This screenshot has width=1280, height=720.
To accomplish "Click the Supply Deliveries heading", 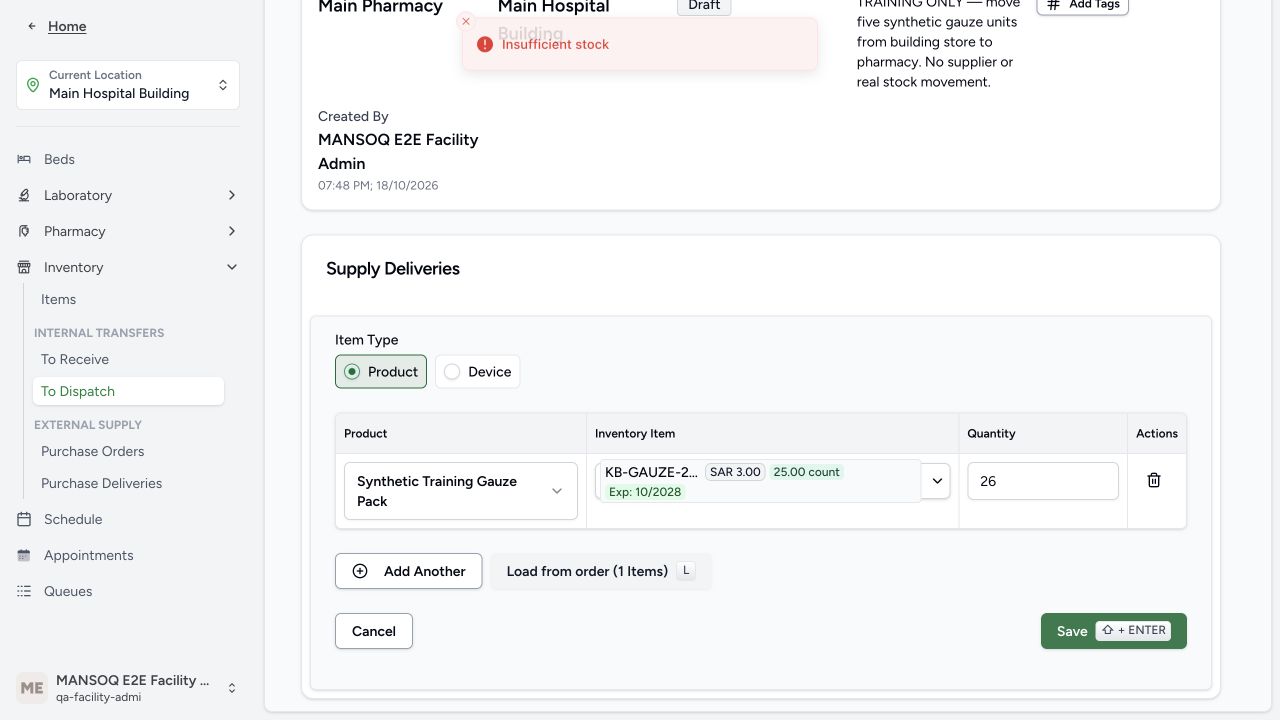I will 393,268.
